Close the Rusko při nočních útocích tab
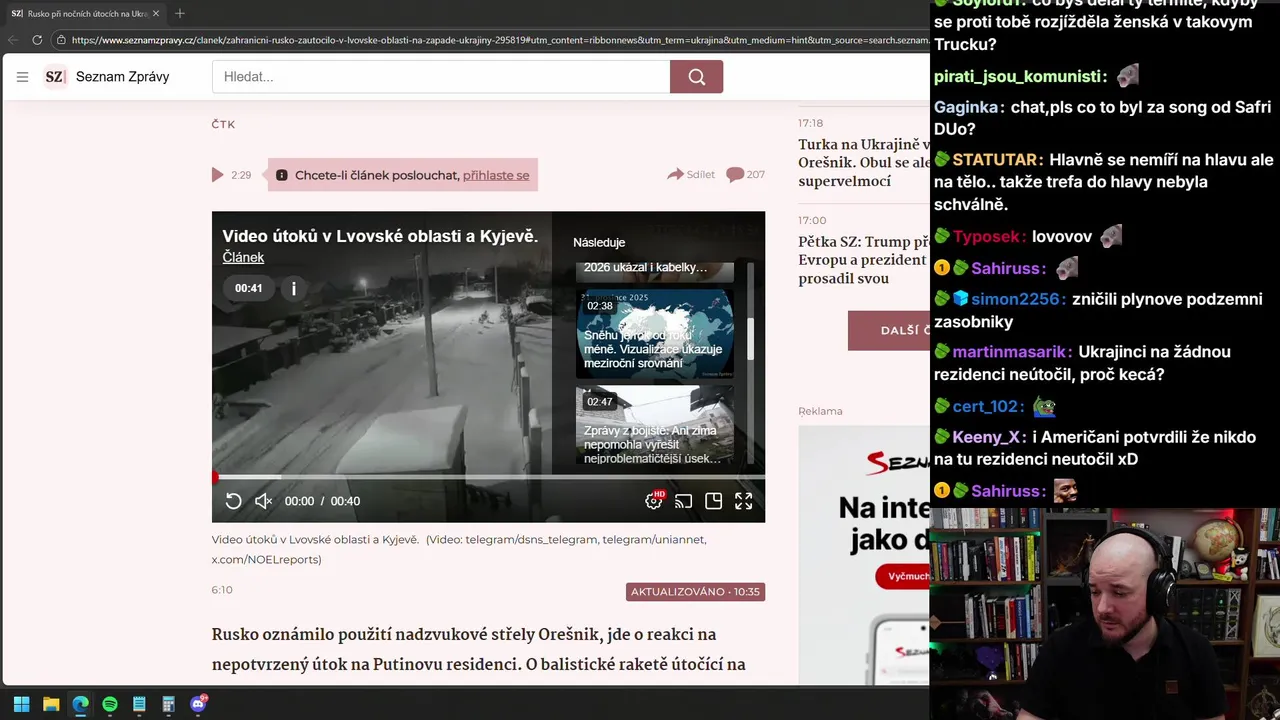 (x=156, y=14)
